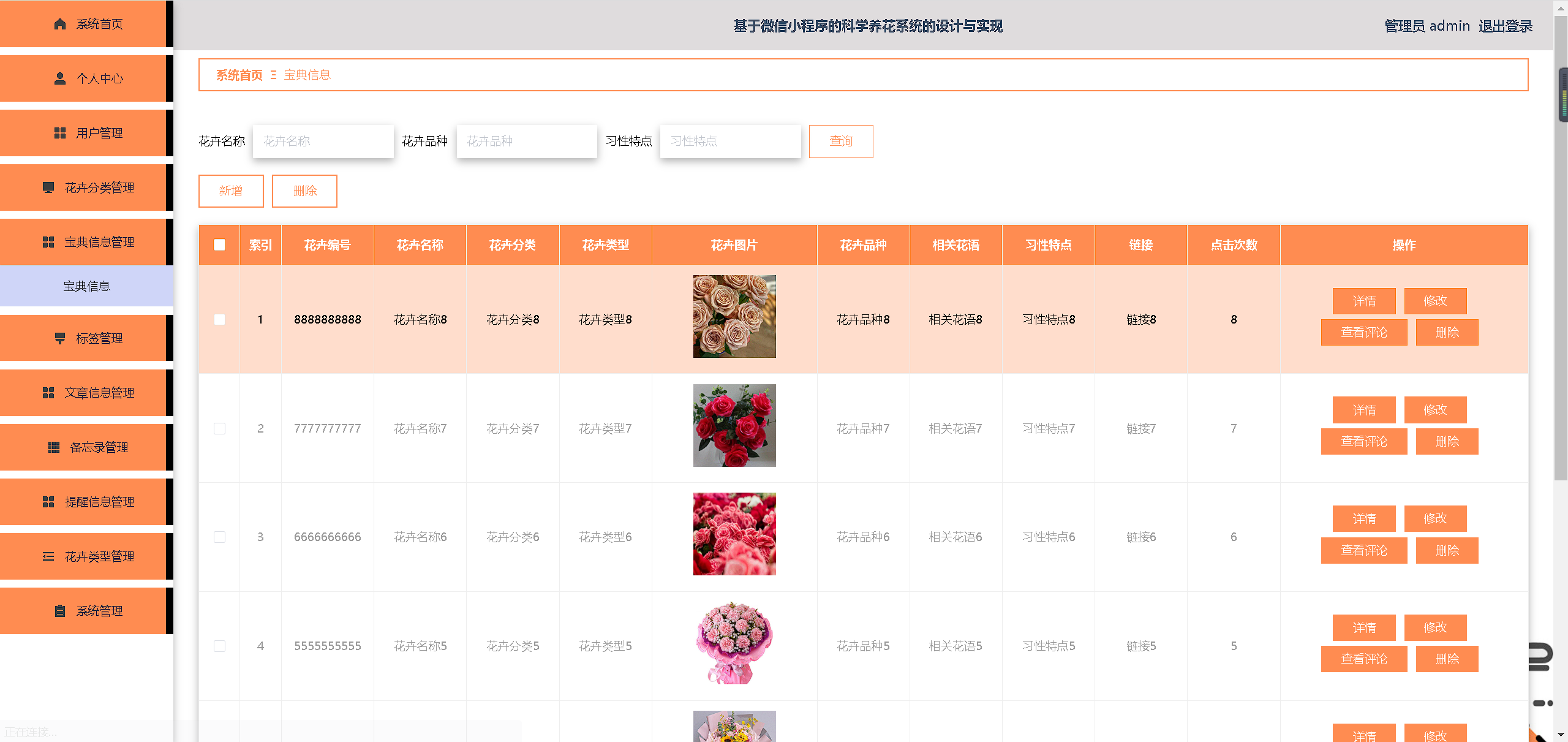Check the checkbox for row 7777777777

(219, 428)
